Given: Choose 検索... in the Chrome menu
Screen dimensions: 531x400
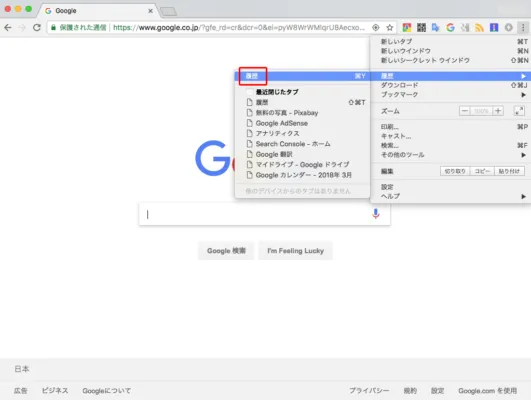Looking at the screenshot, I should [451, 145].
